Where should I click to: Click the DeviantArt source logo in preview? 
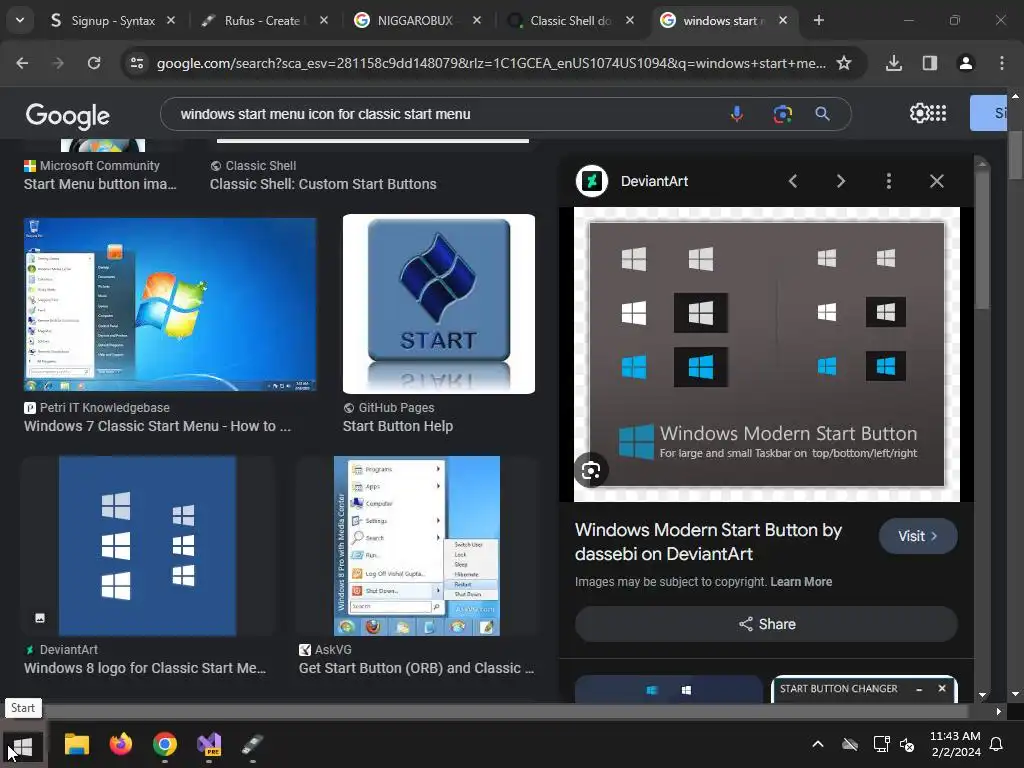pos(592,181)
